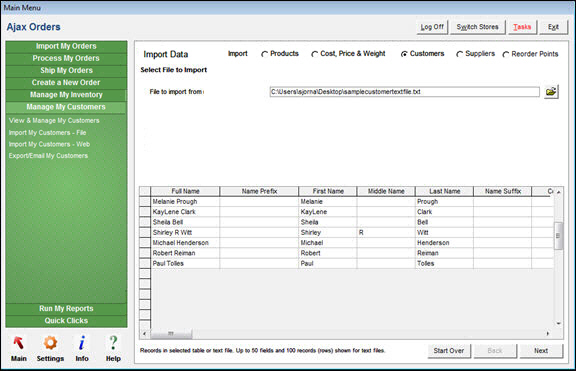The width and height of the screenshot is (576, 371).
Task: Click the Name Prefix column header
Action: (259, 191)
